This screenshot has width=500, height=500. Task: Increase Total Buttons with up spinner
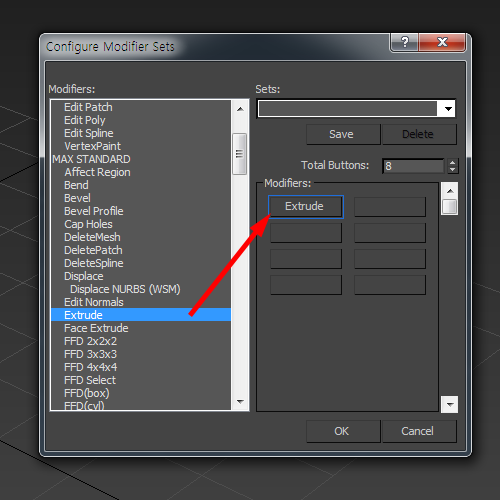click(x=452, y=162)
